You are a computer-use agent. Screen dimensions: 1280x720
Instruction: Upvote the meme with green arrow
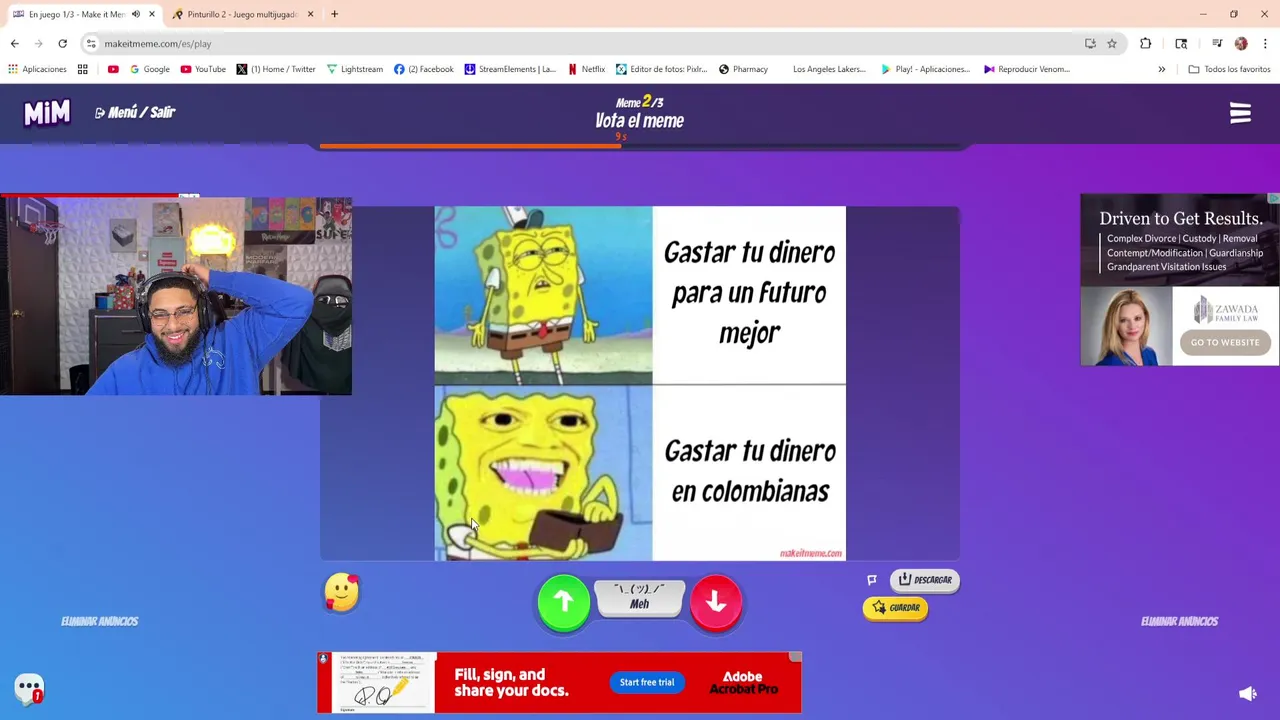[564, 601]
